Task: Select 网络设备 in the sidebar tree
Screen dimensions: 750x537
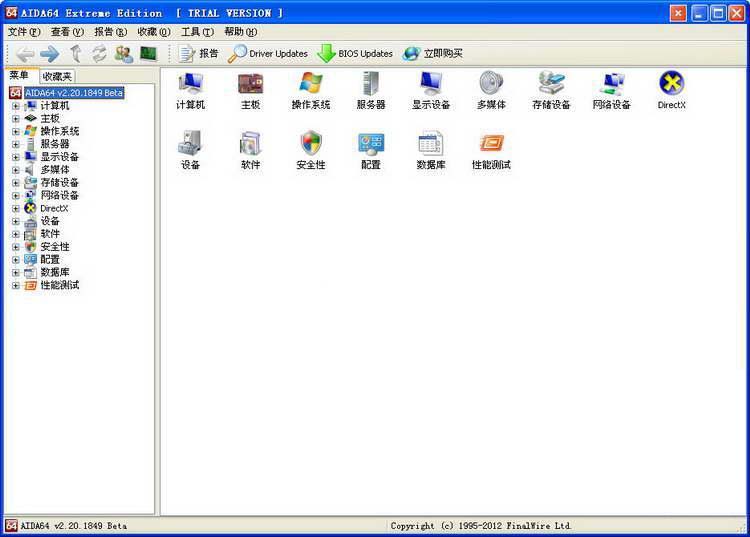Action: pos(59,196)
